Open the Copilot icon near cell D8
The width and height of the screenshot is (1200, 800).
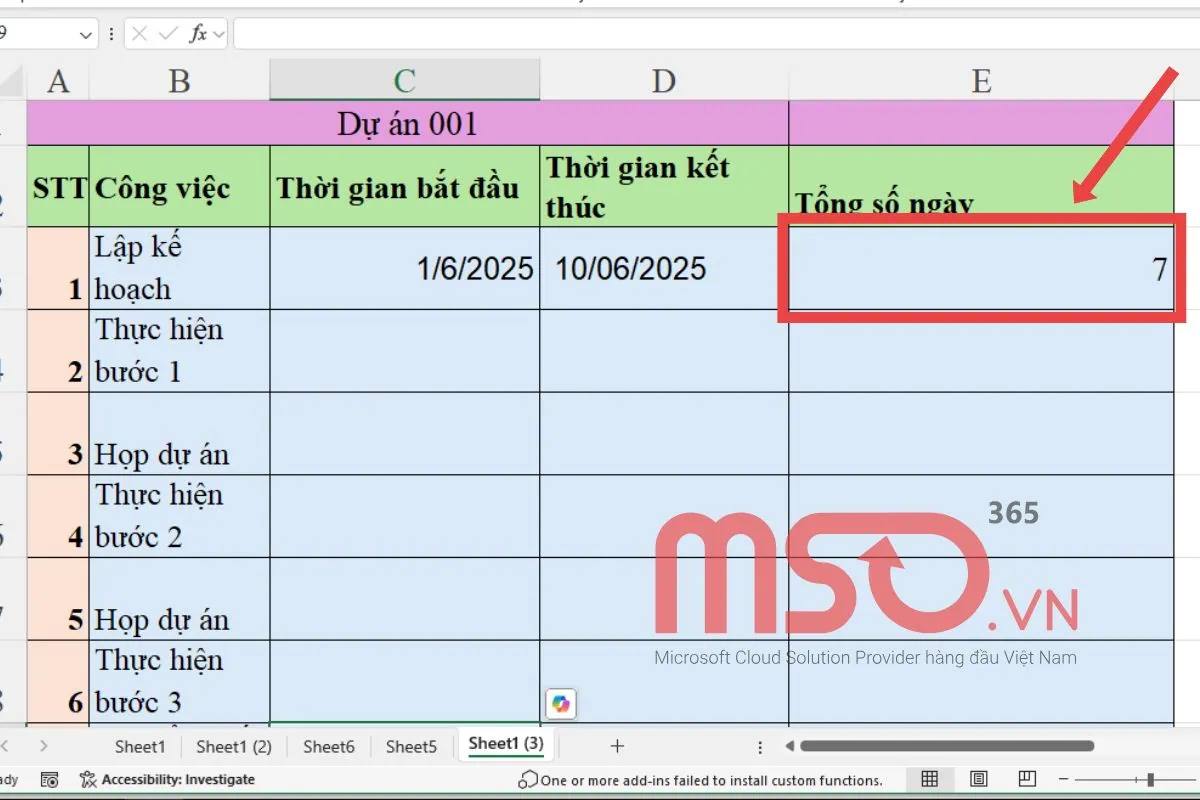(562, 704)
